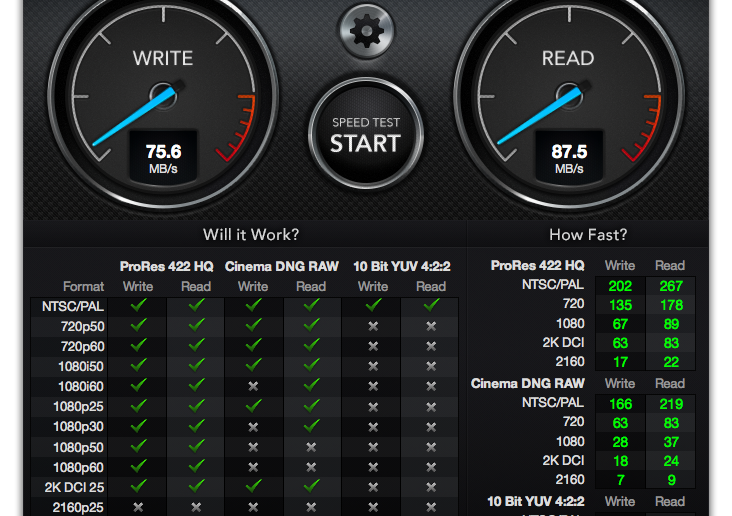Viewport: 732px width, 516px height.
Task: Open settings with the gear icon
Action: point(366,31)
